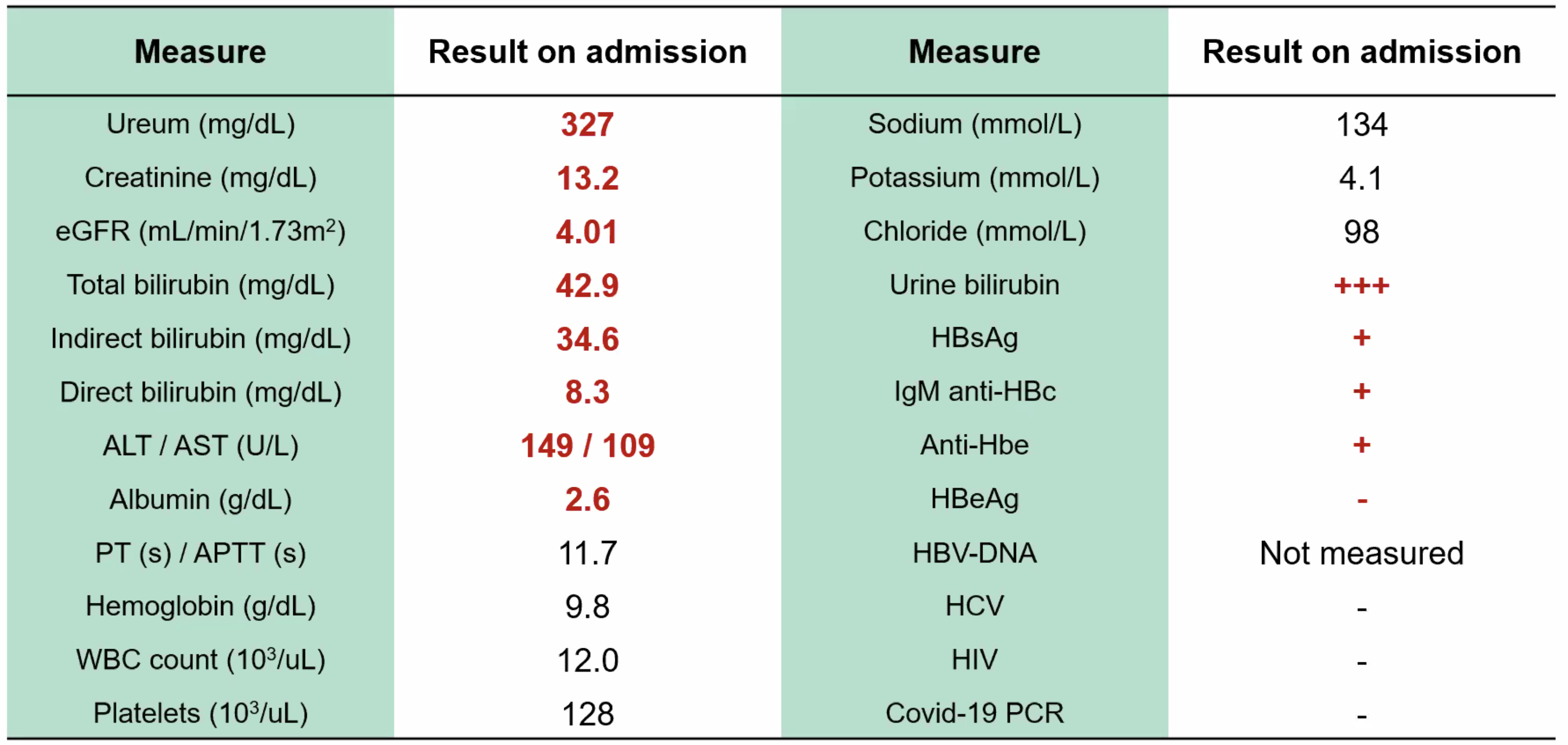The height and width of the screenshot is (745, 1568).
Task: Click the Indirect bilirubin (mg/dL) label
Action: [x=200, y=339]
